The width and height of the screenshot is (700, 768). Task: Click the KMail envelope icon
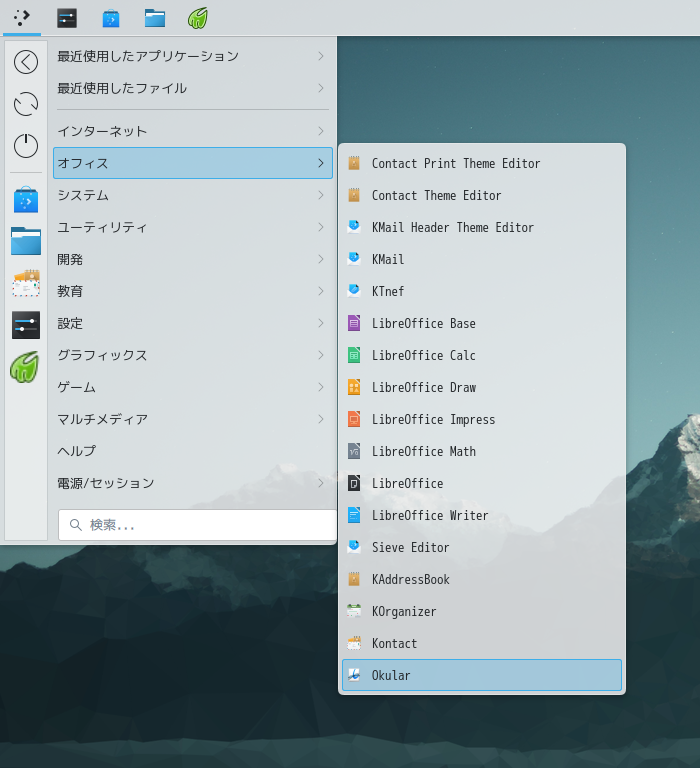click(x=354, y=259)
